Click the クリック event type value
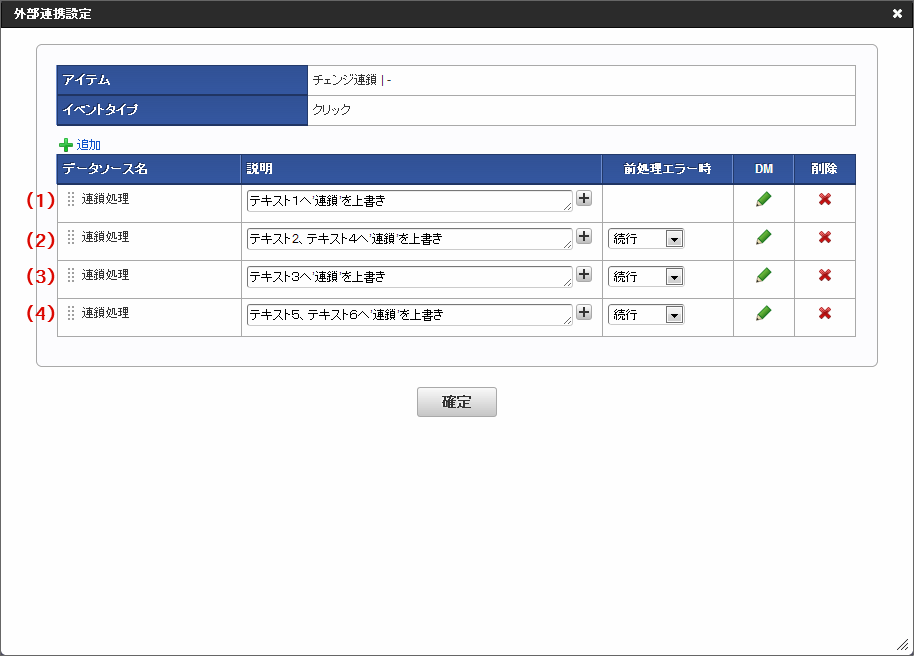914x656 pixels. click(x=332, y=110)
